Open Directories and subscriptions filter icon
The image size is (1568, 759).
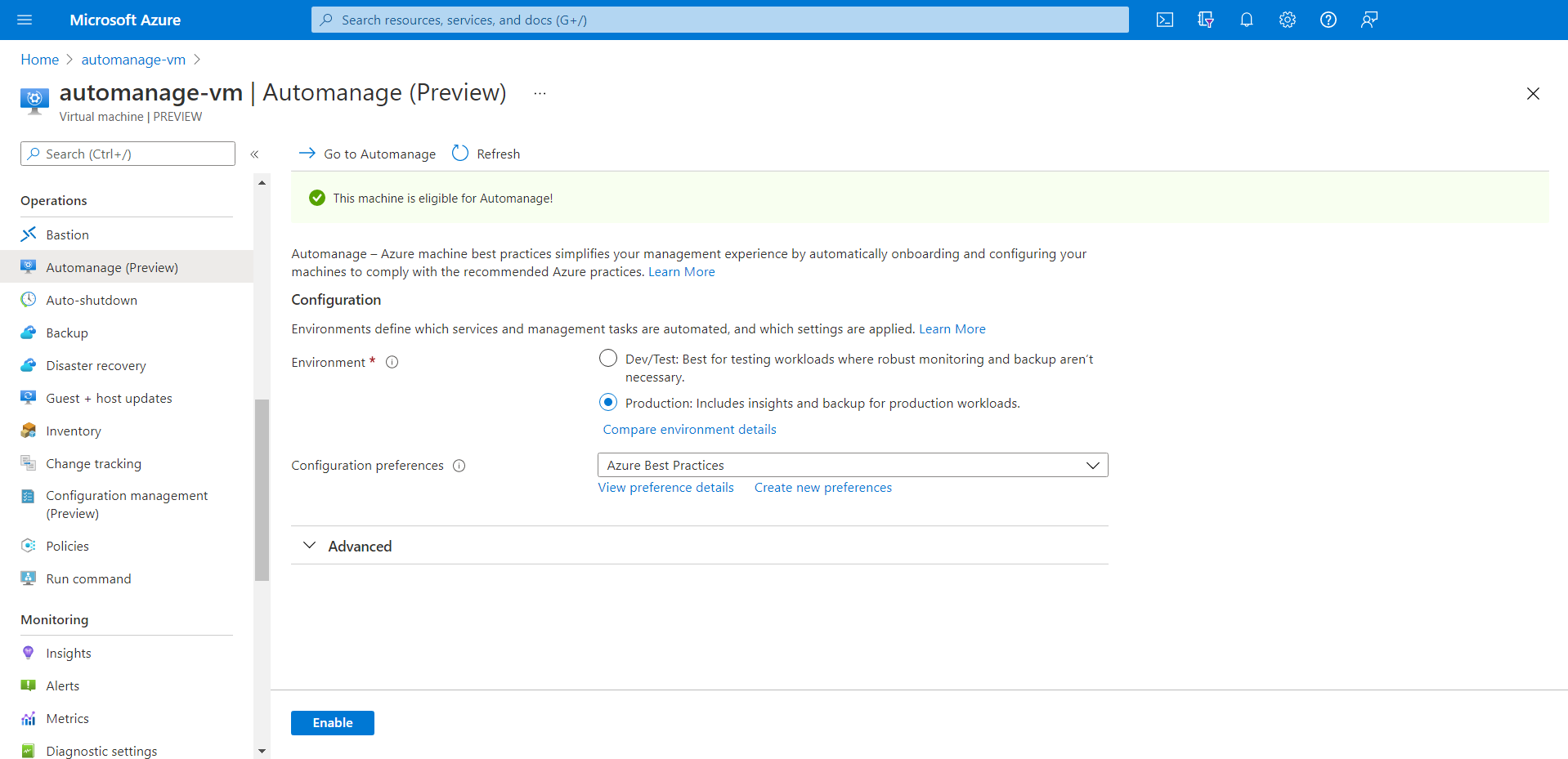click(1206, 20)
